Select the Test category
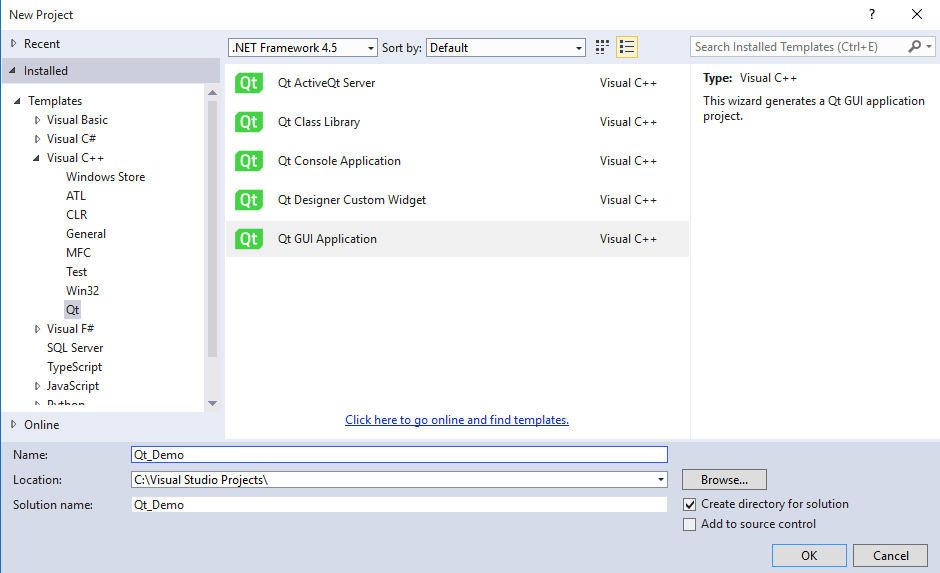940x573 pixels. coord(76,272)
